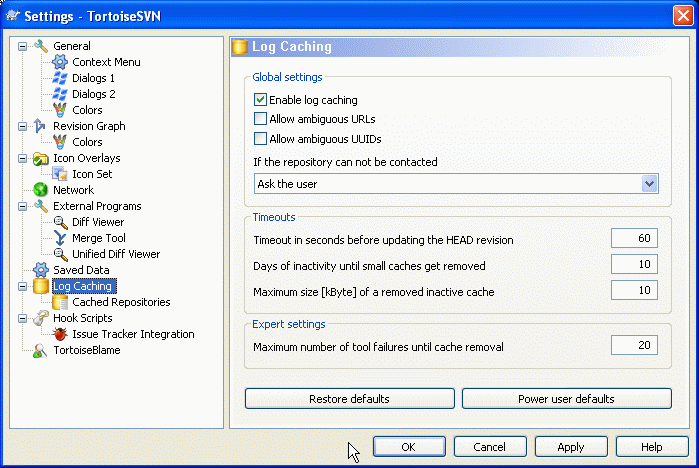Click the Saved Data gear icon
Viewport: 699px width, 468px height.
coord(41,270)
